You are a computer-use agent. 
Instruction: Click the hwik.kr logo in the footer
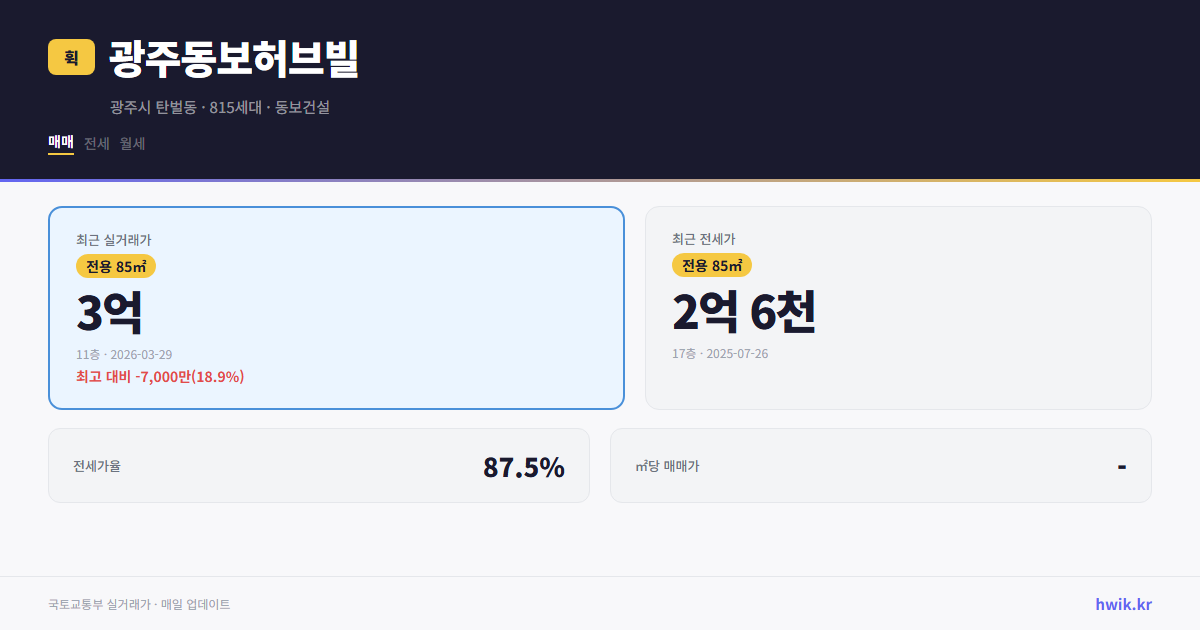[x=1123, y=603]
